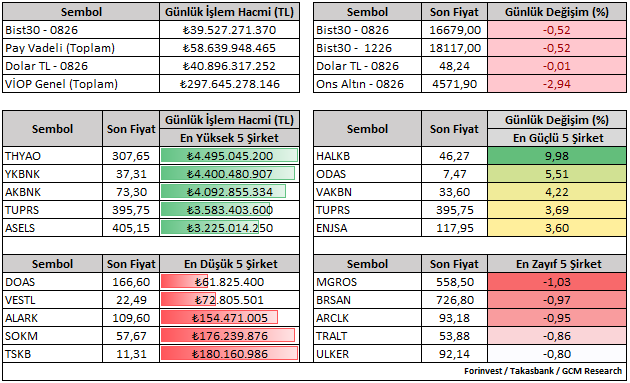Click the Dolar TL - 0826 price 48,24
Image resolution: width=630 pixels, height=383 pixels.
(454, 66)
